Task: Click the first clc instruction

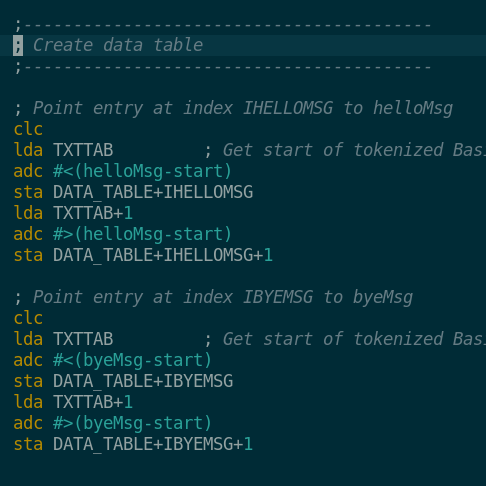Action: point(28,129)
